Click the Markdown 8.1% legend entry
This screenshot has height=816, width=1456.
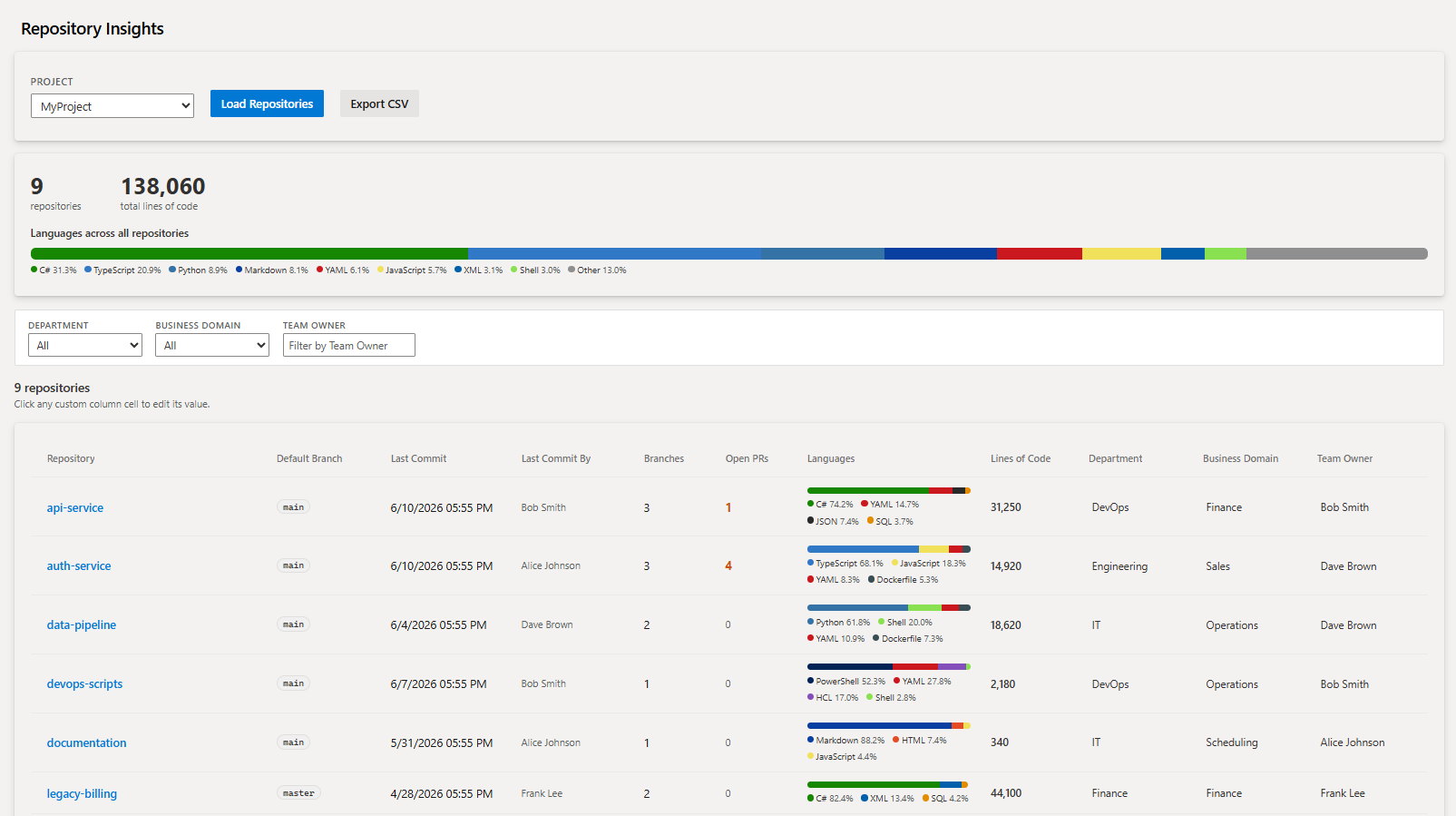(x=272, y=270)
